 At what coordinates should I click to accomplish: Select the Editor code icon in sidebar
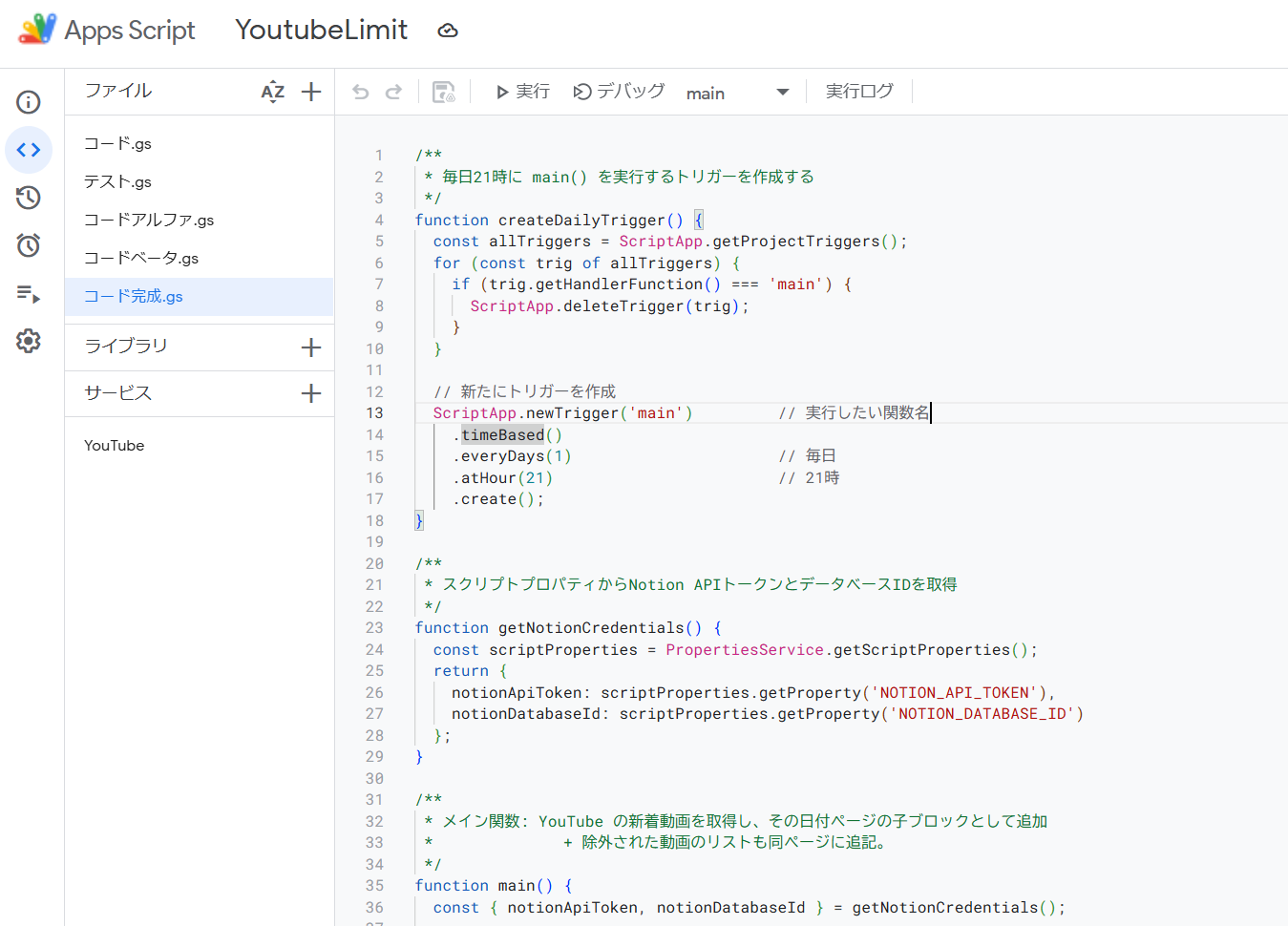coord(29,150)
